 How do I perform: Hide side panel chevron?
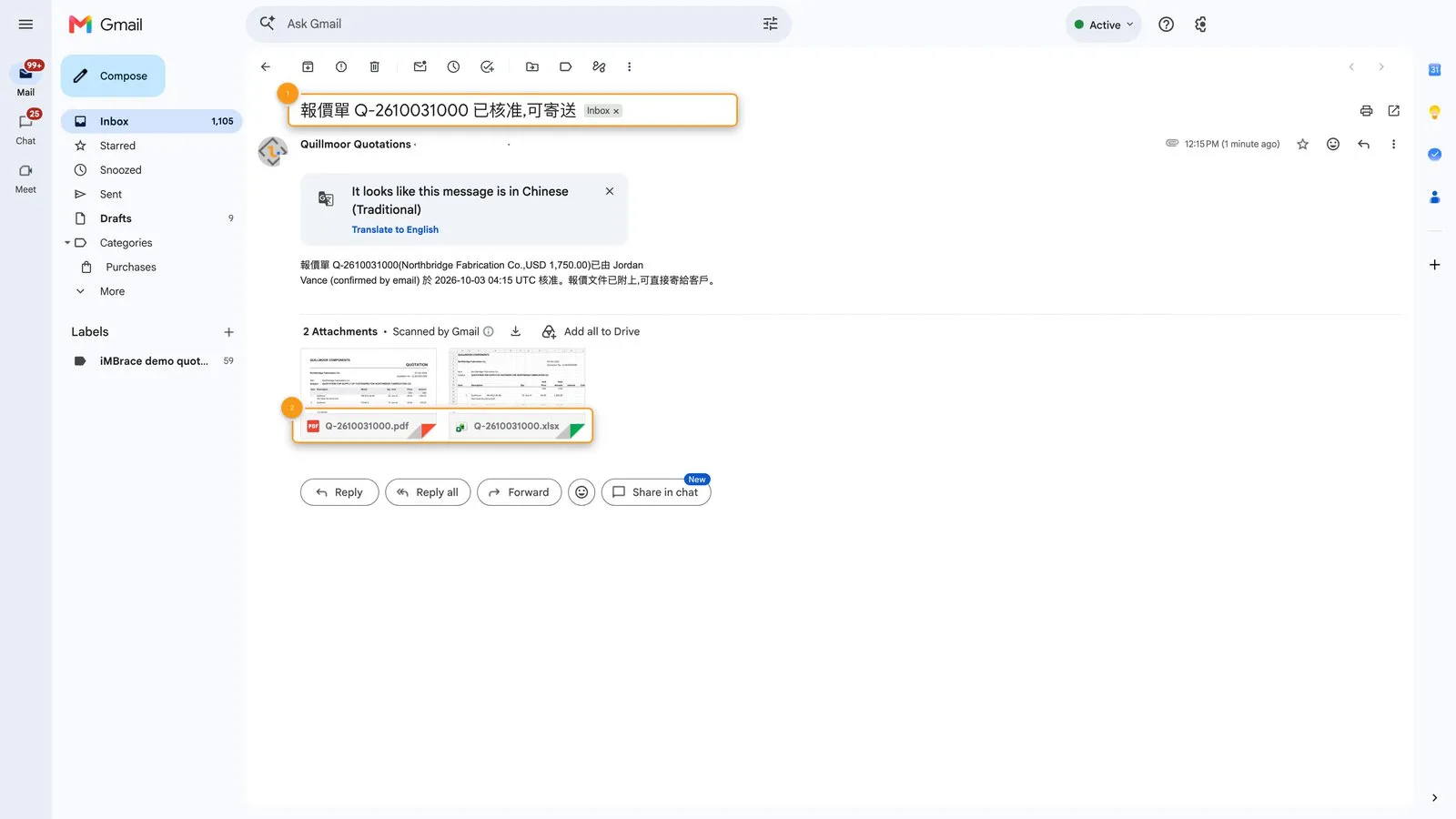click(1434, 798)
